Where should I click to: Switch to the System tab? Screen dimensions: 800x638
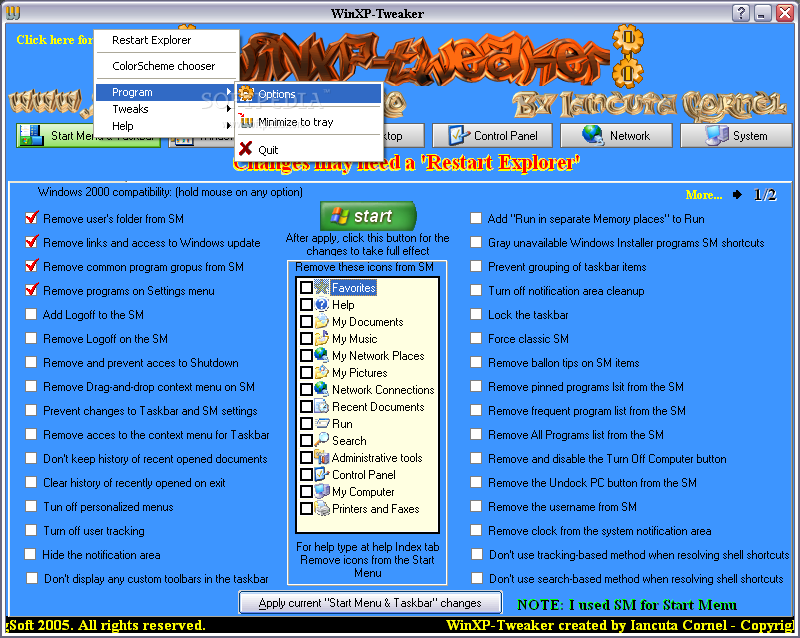coord(736,136)
